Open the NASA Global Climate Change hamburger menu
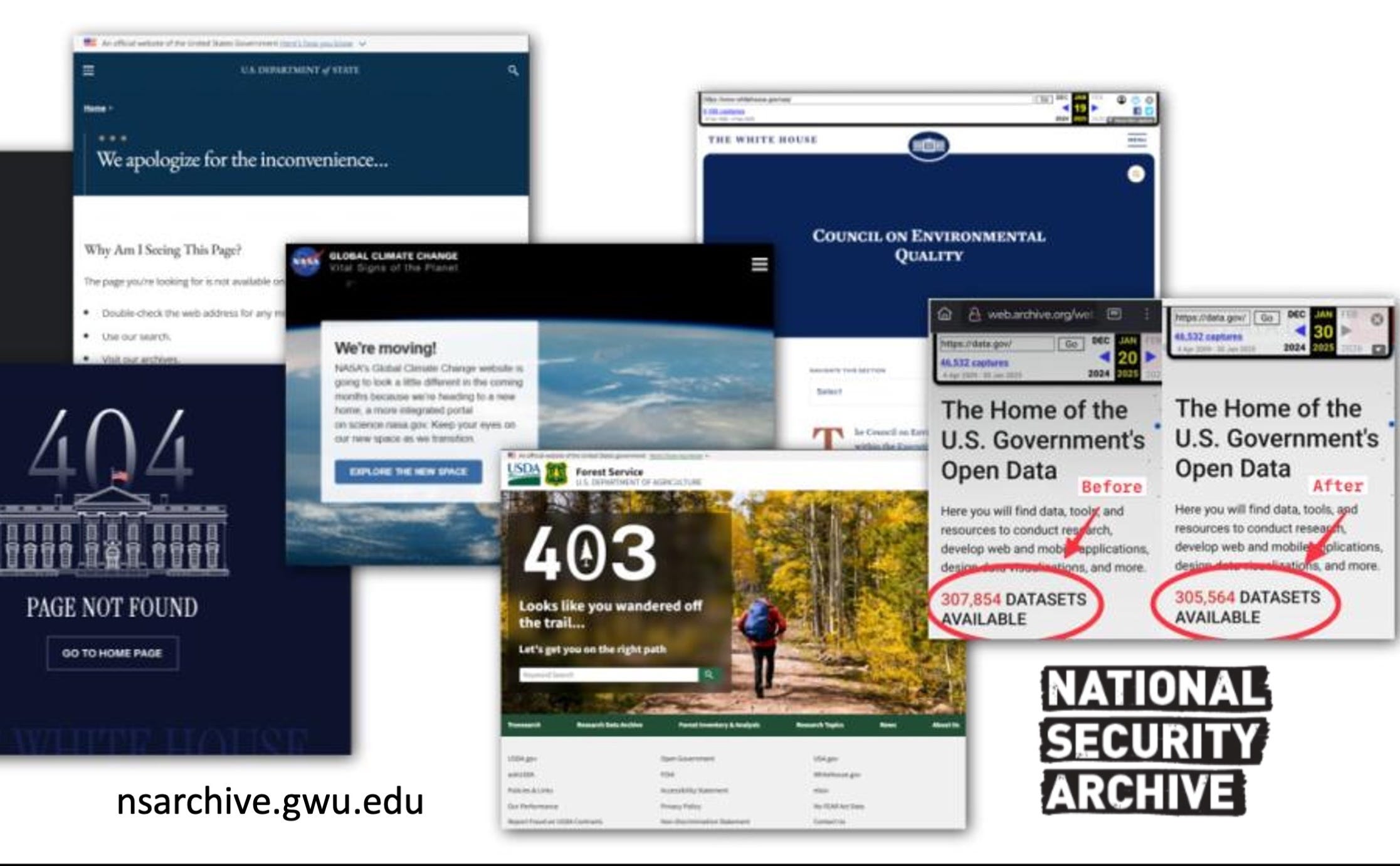This screenshot has height=866, width=1400. (x=759, y=265)
